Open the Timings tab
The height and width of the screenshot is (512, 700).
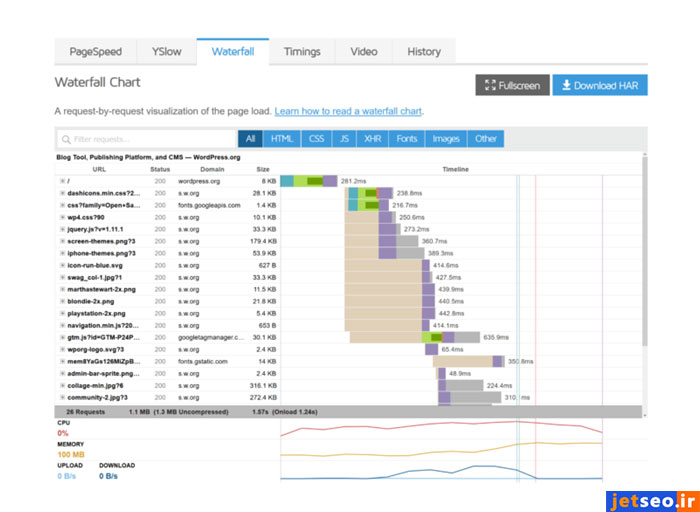[302, 52]
